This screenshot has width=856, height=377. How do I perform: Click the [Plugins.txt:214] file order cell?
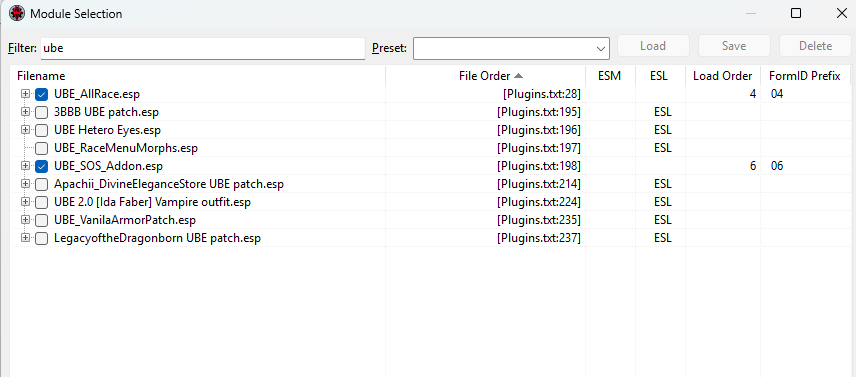click(x=539, y=184)
